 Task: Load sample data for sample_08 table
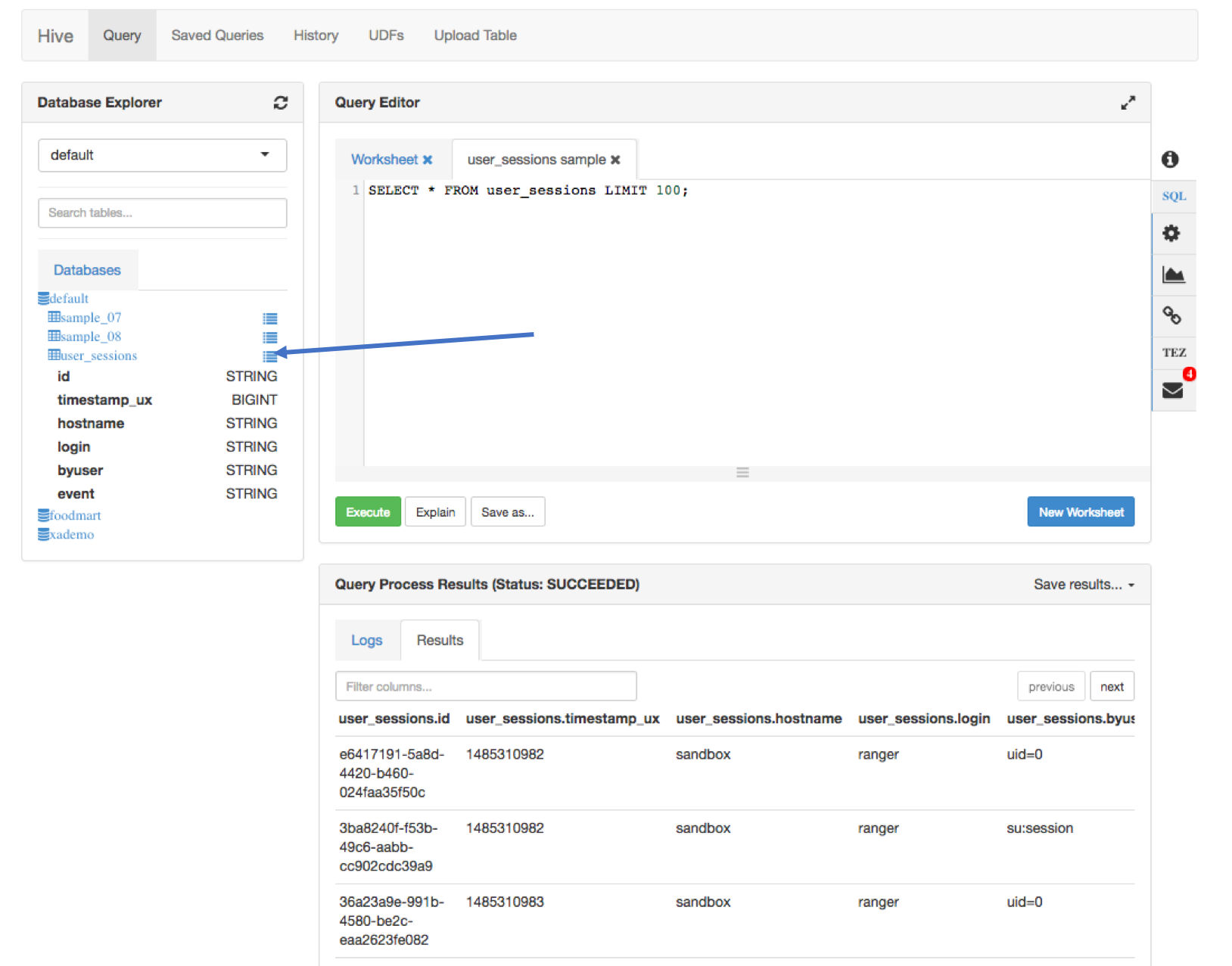tap(270, 337)
